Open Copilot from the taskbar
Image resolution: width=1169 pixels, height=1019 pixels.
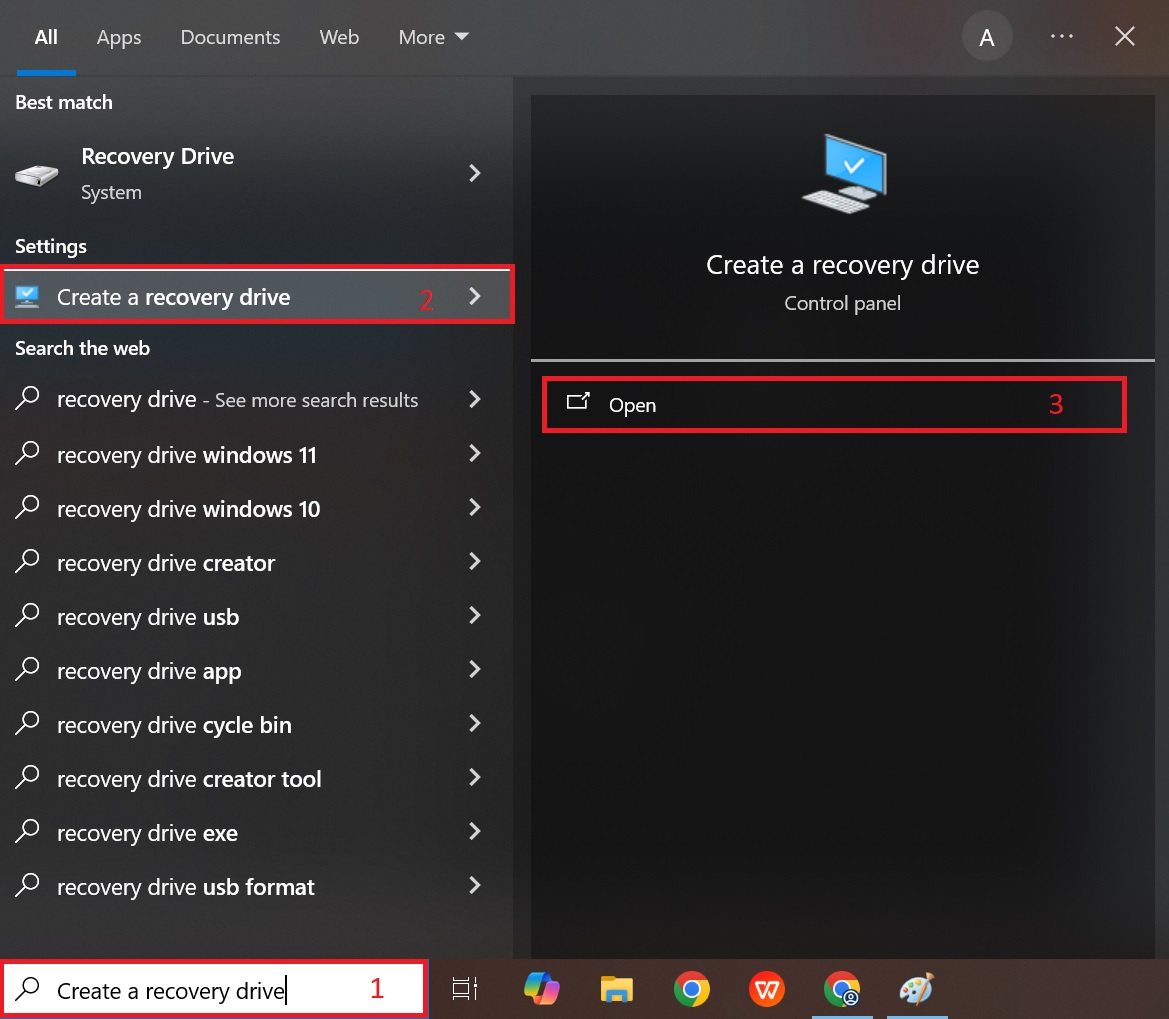point(541,990)
